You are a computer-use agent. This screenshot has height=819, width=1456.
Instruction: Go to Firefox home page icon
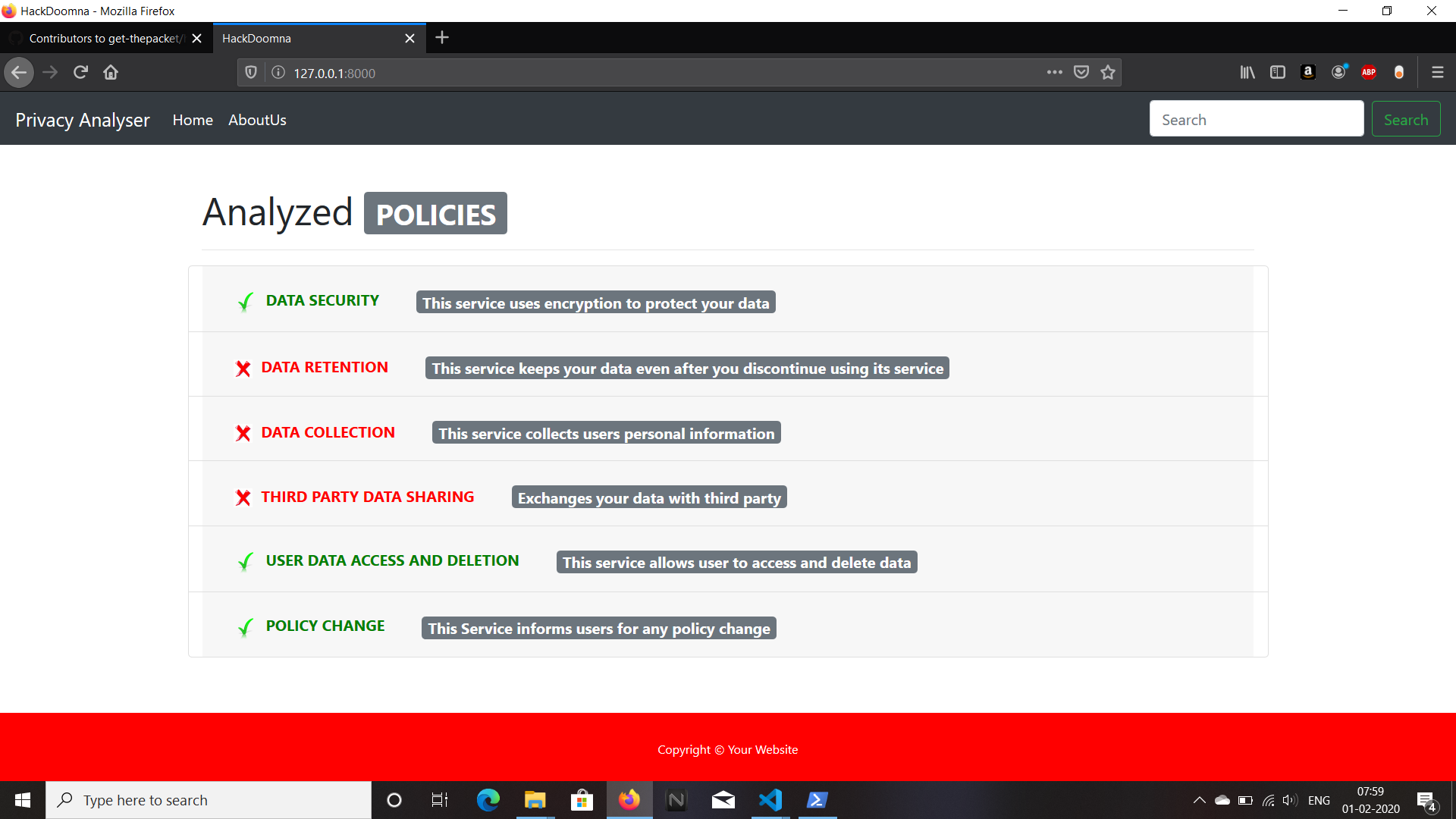pos(111,73)
